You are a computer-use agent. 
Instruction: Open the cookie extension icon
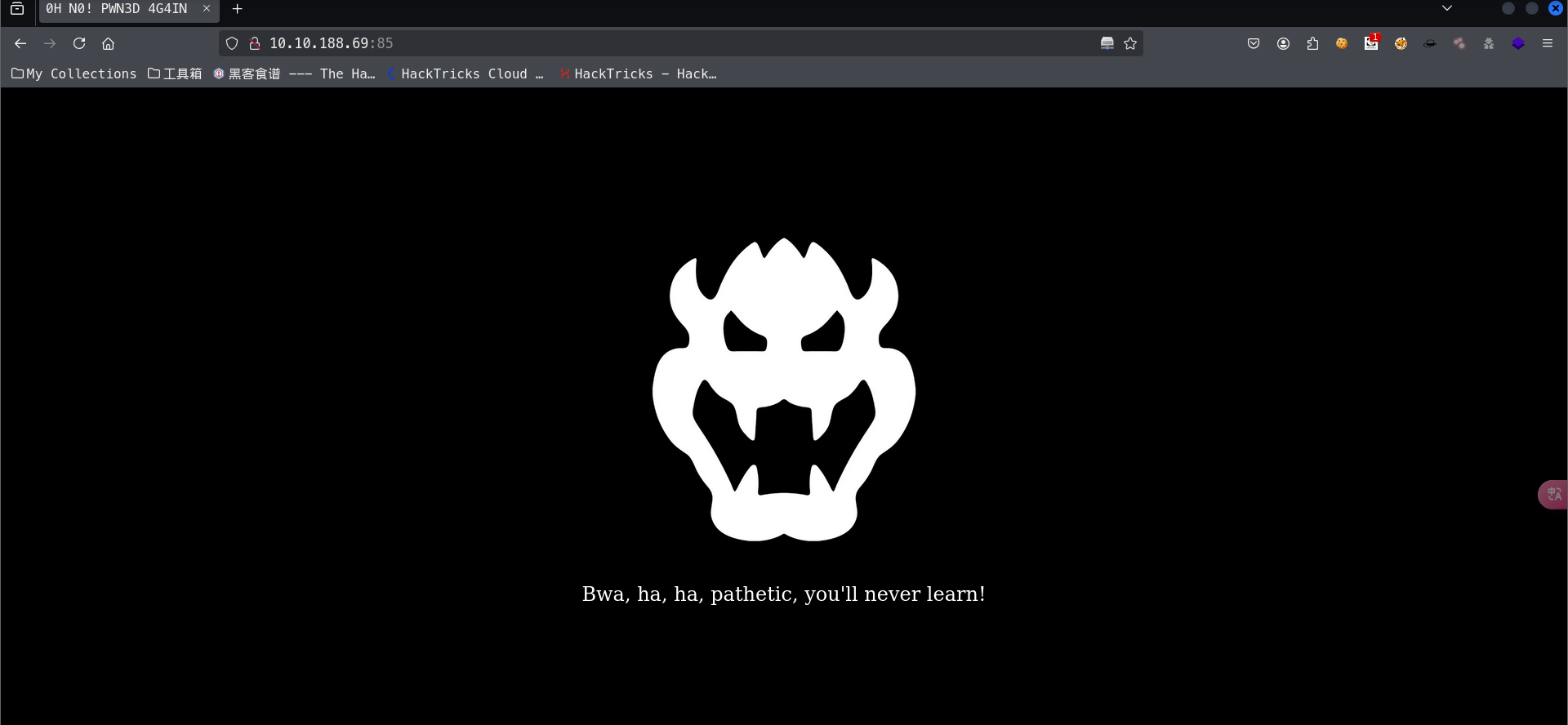[x=1342, y=43]
